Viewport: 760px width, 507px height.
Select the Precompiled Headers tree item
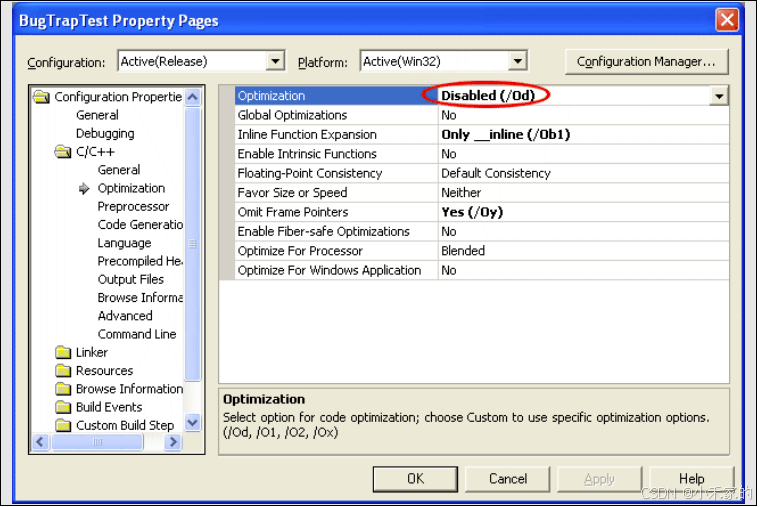[x=141, y=261]
